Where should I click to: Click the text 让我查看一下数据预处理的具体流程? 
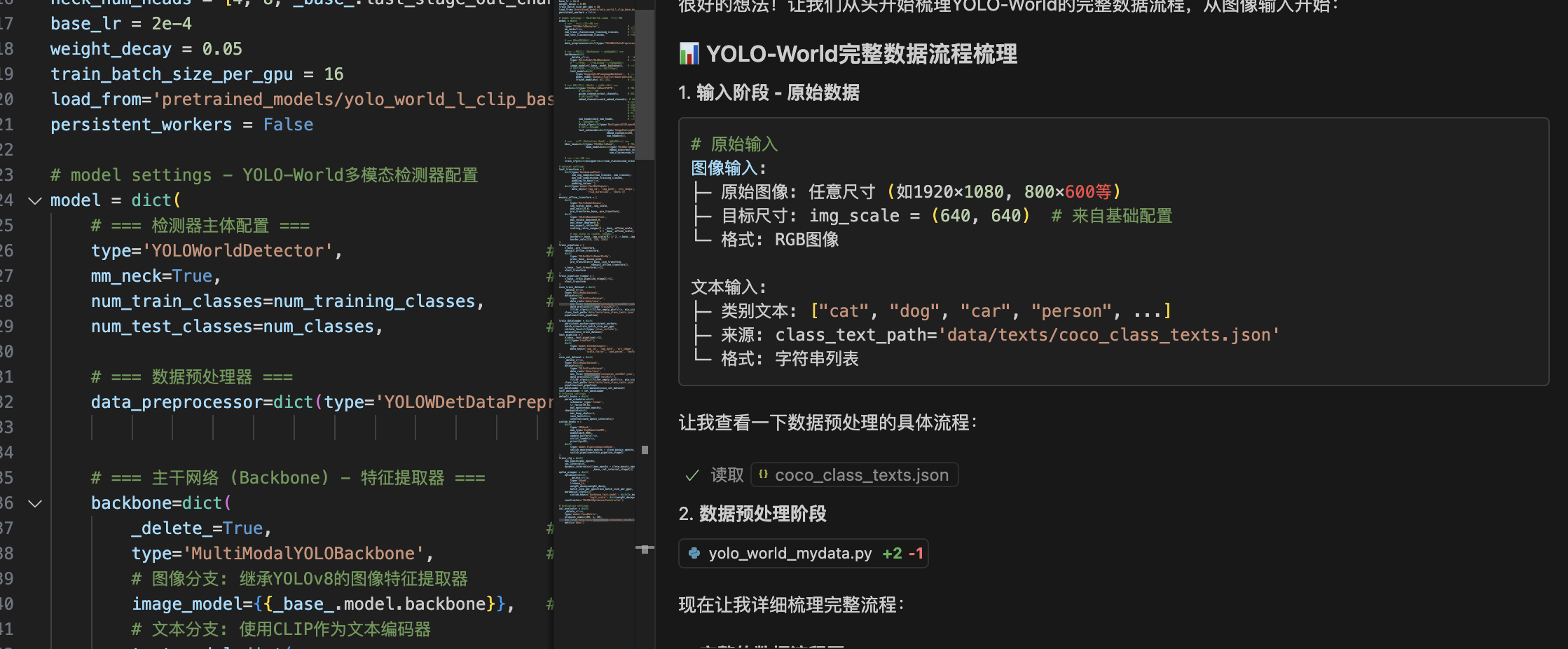(x=827, y=423)
